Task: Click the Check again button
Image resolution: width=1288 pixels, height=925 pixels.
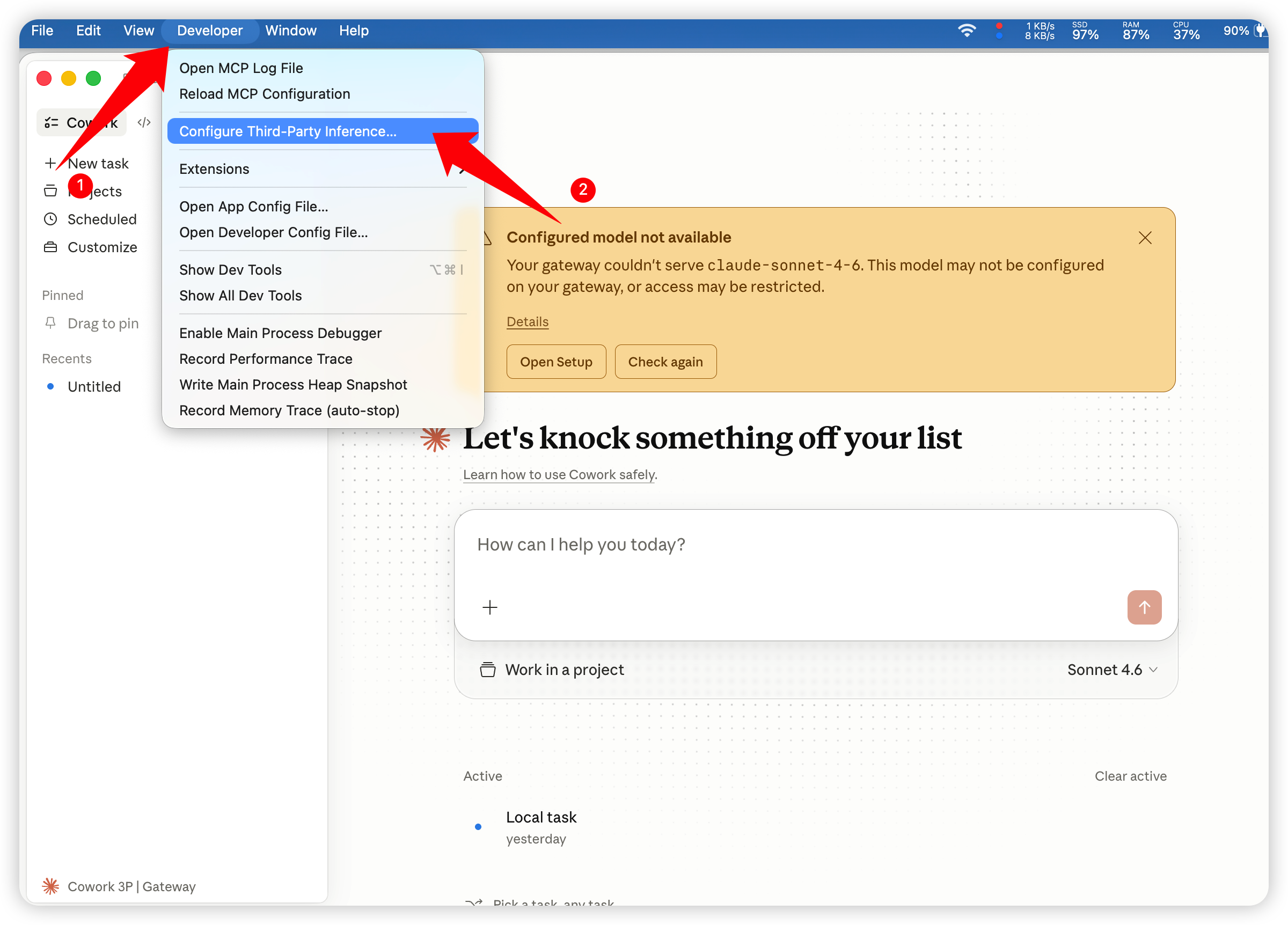Action: tap(665, 362)
